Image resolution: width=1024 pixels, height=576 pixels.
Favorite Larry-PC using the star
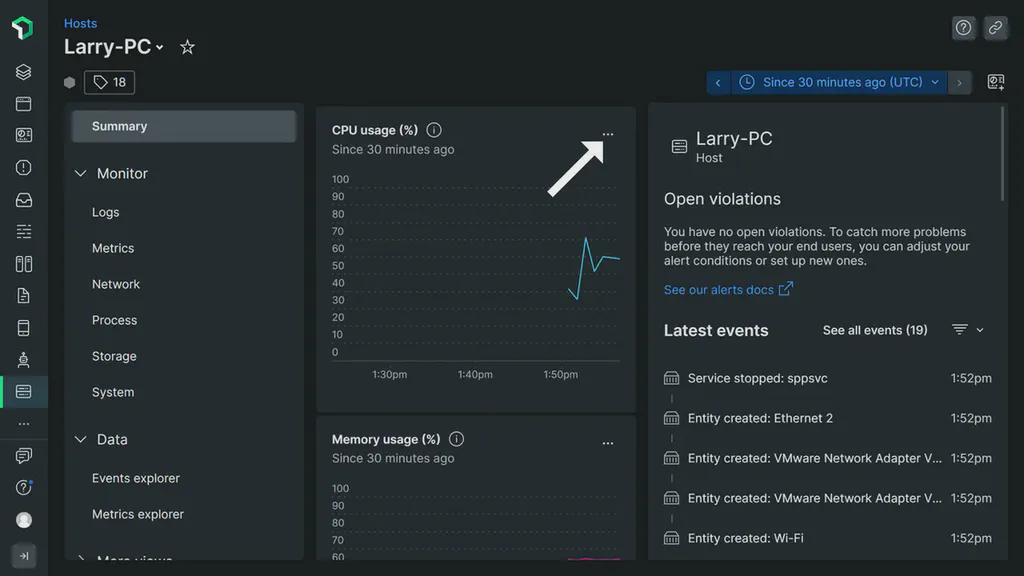pos(187,46)
